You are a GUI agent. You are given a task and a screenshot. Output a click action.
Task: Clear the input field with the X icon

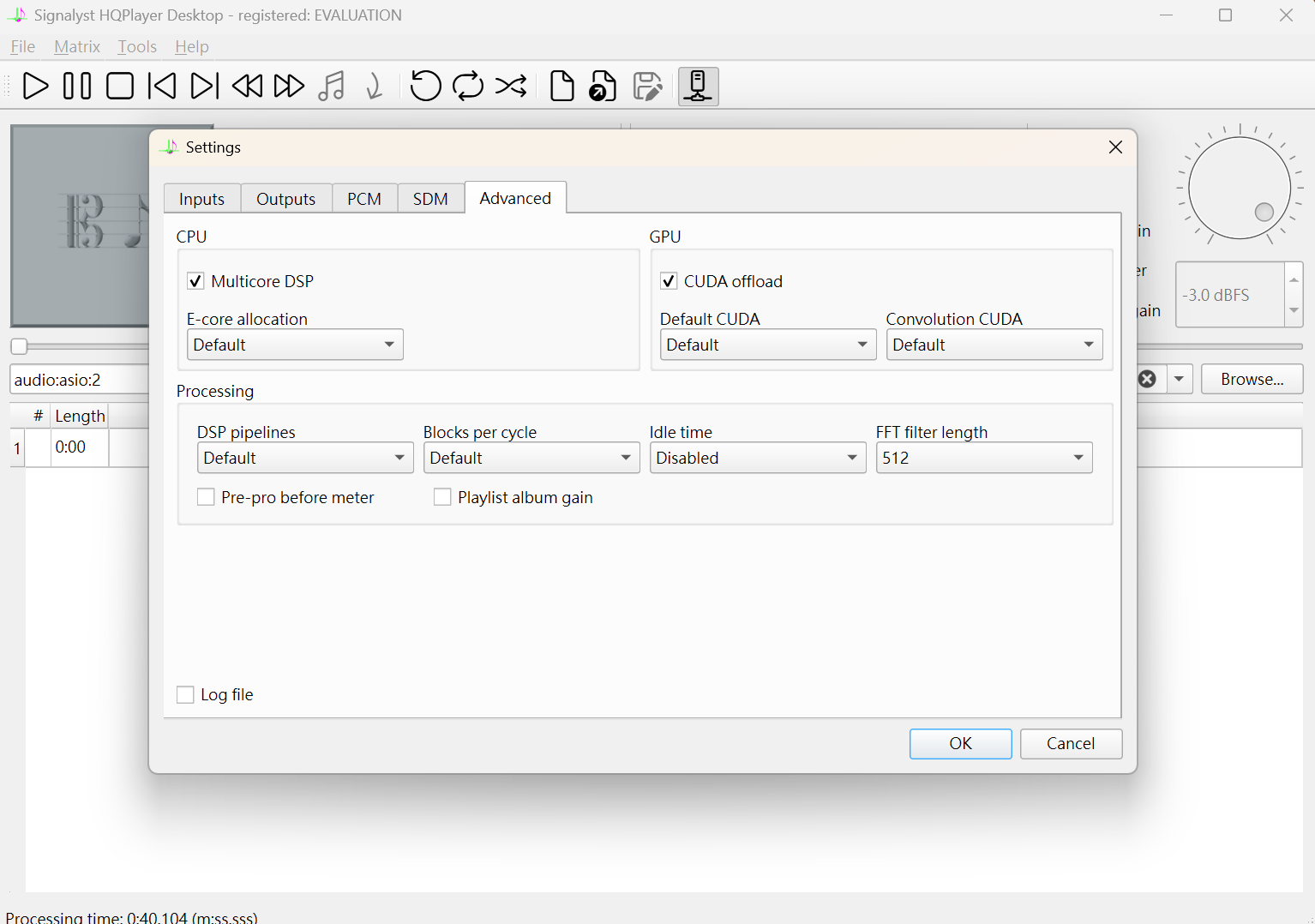pos(1147,379)
